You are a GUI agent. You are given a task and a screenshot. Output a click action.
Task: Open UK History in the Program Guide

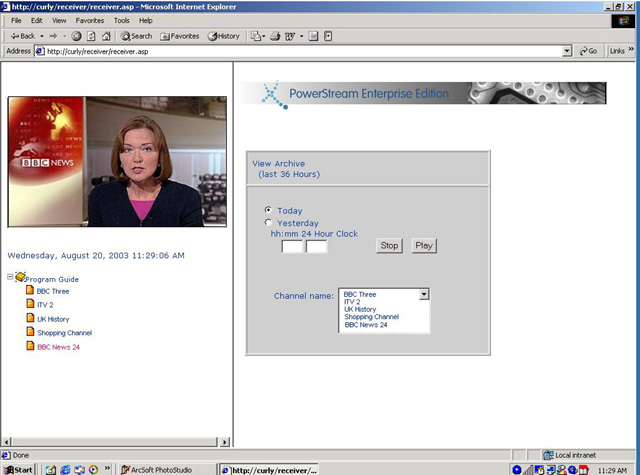tap(53, 319)
